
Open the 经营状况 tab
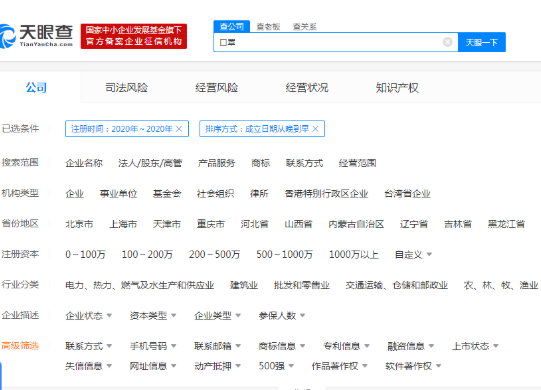[307, 88]
